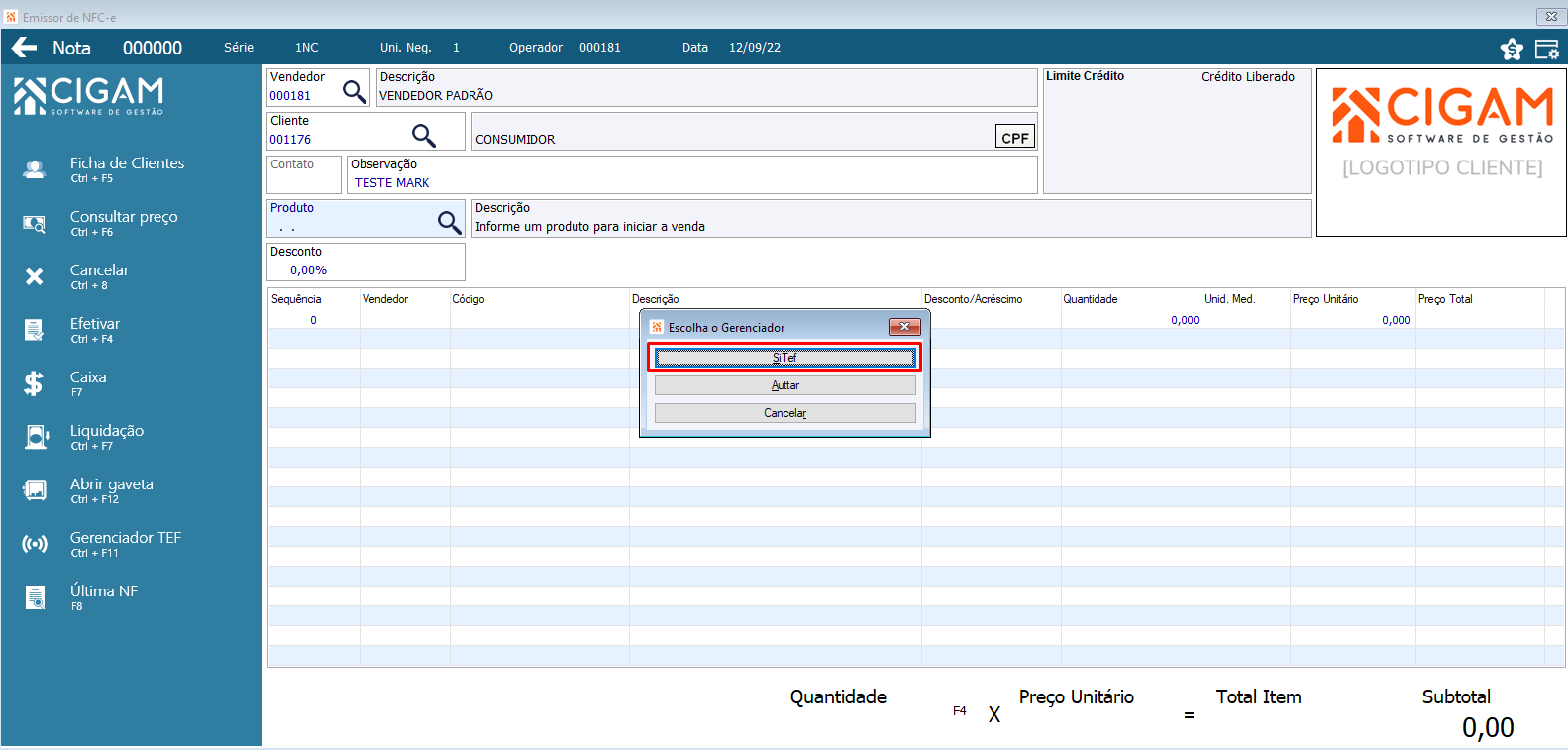This screenshot has width=1568, height=750.
Task: Click 'Informe um produto para iniciar a venda'
Action: 590,227
